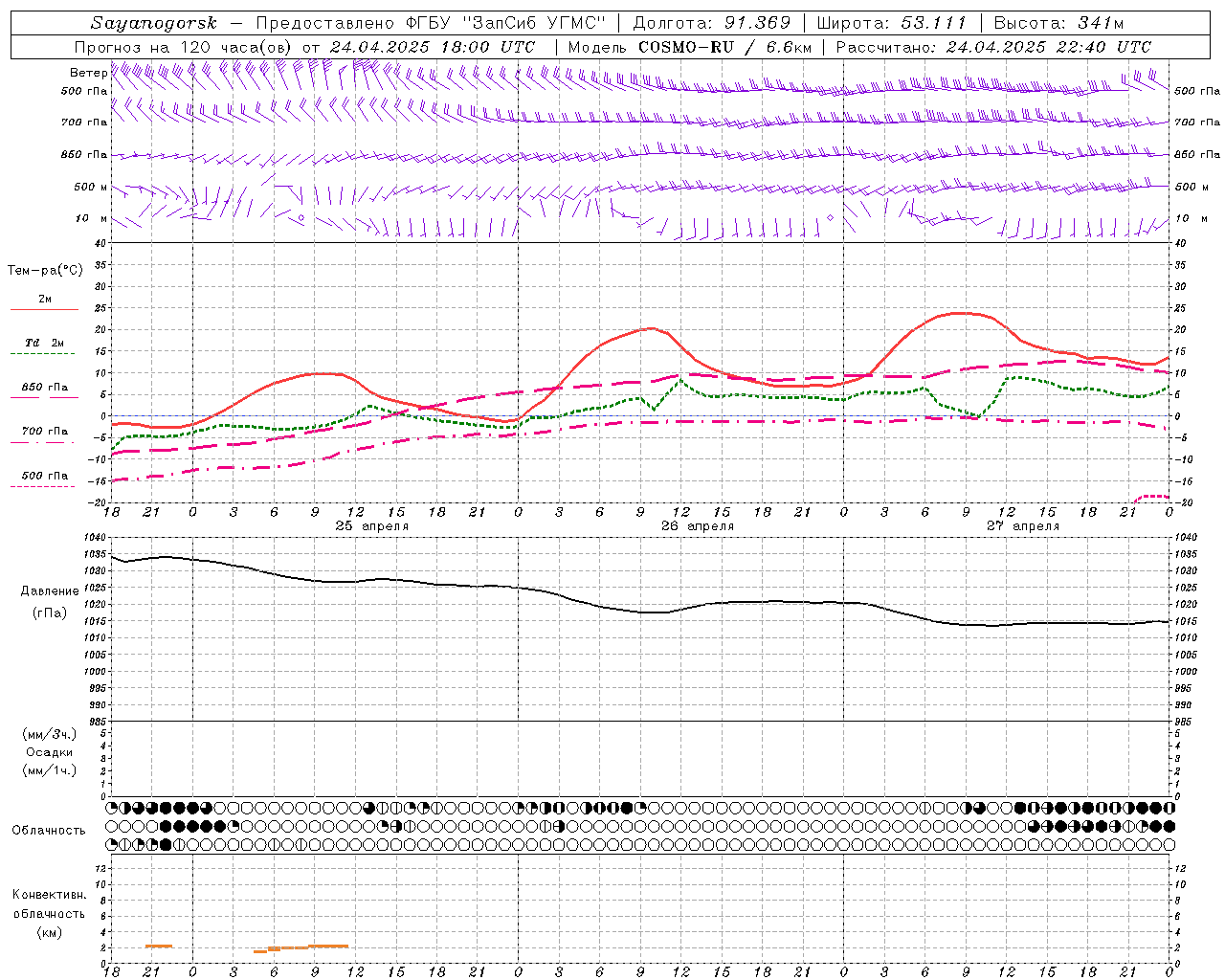
Task: Click the 27 апреля date label
Action: point(1023,526)
